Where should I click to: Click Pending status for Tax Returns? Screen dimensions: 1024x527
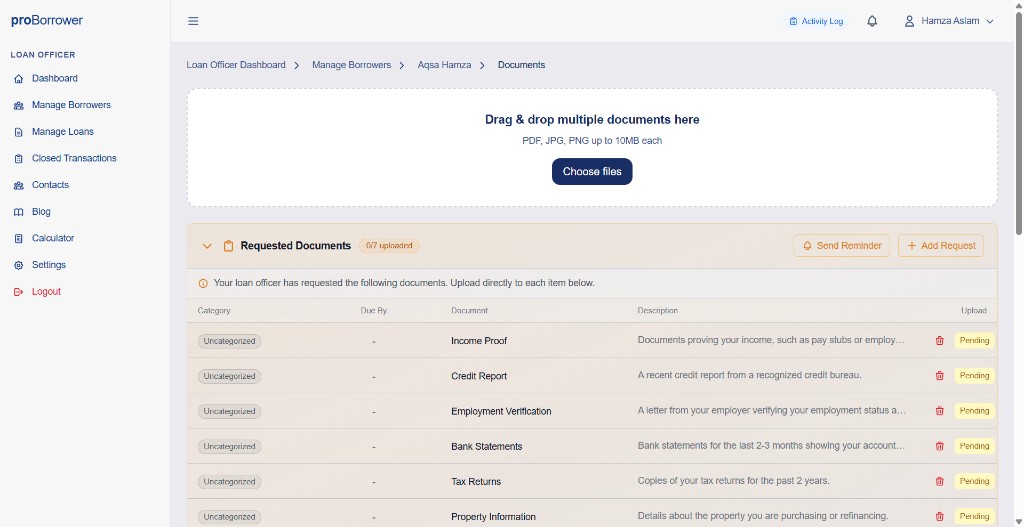pyautogui.click(x=974, y=481)
